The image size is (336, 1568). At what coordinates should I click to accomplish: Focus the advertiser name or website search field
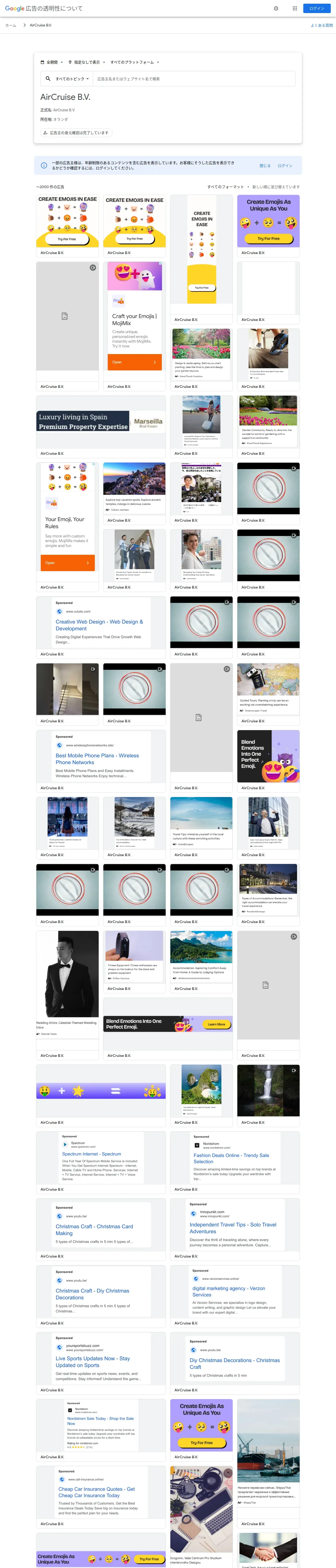tap(194, 78)
